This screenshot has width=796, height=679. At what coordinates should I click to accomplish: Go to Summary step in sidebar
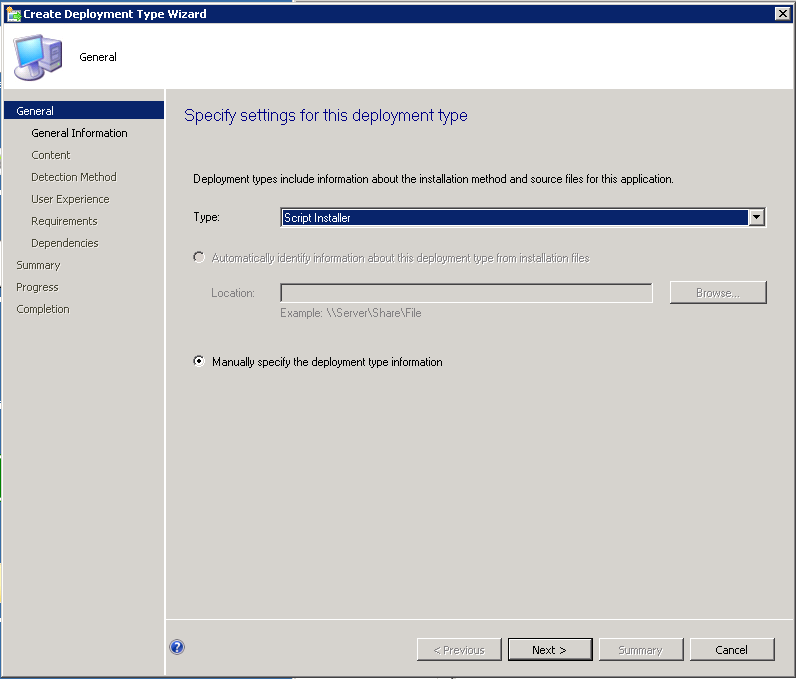(x=38, y=265)
